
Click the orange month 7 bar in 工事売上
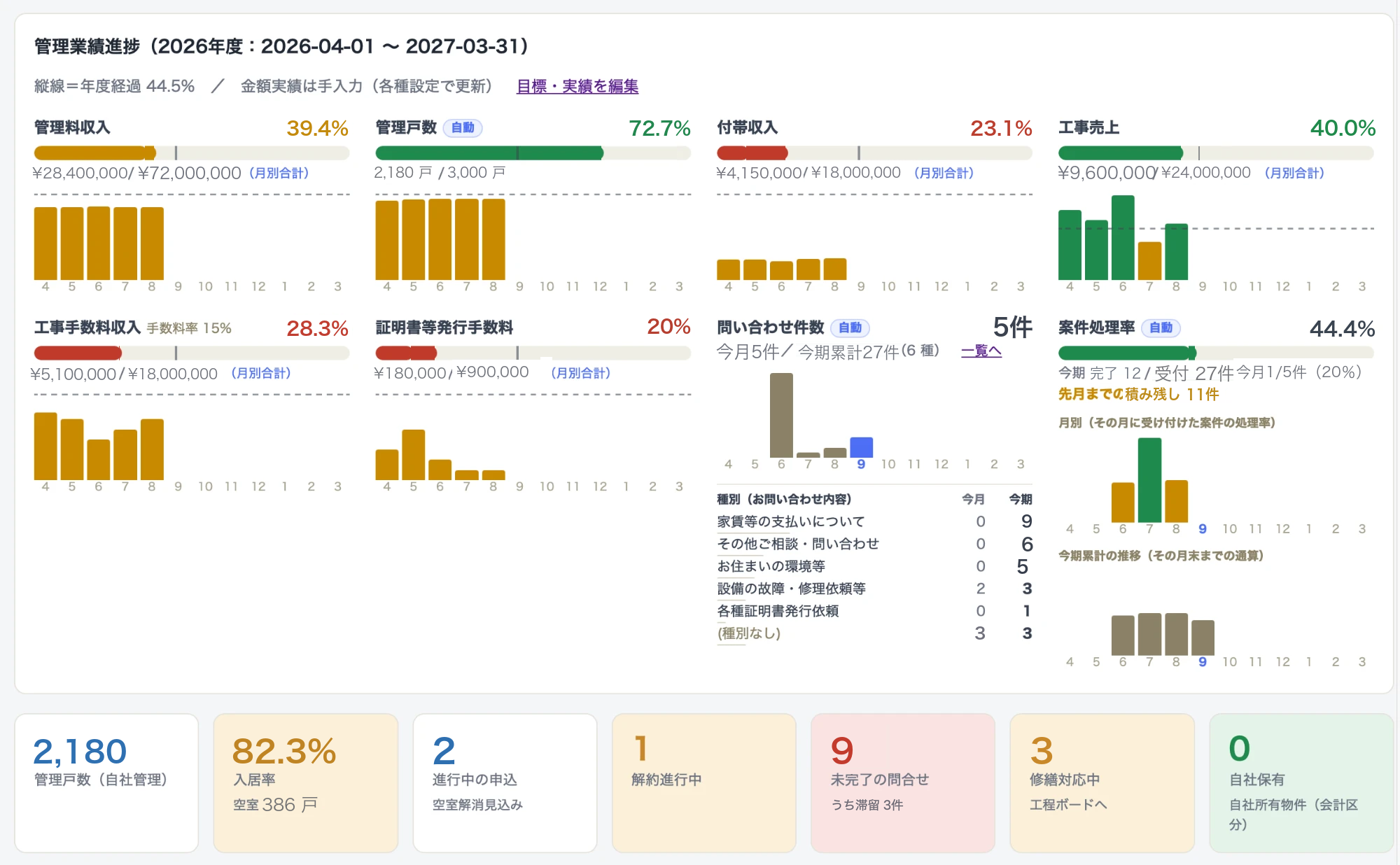[x=1149, y=261]
